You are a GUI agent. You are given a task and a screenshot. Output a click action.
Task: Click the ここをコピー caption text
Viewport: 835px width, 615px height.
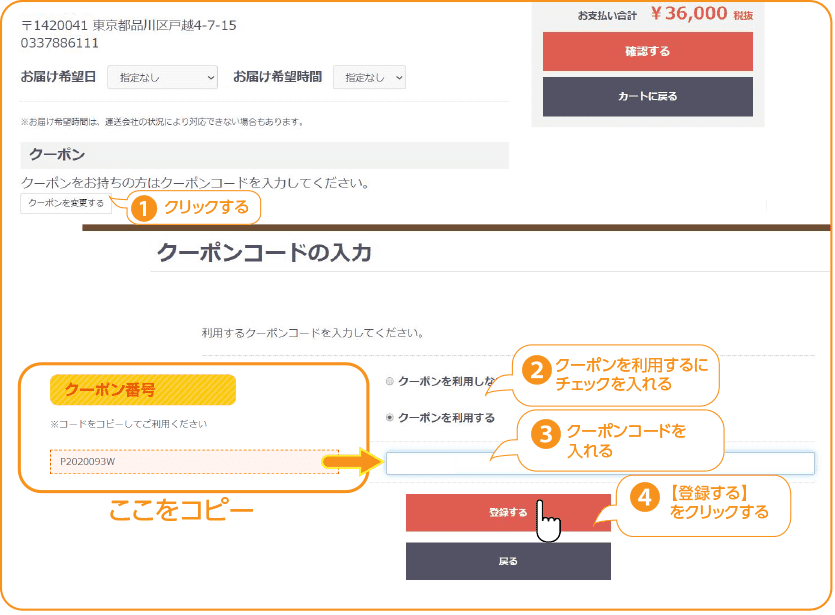pos(181,511)
